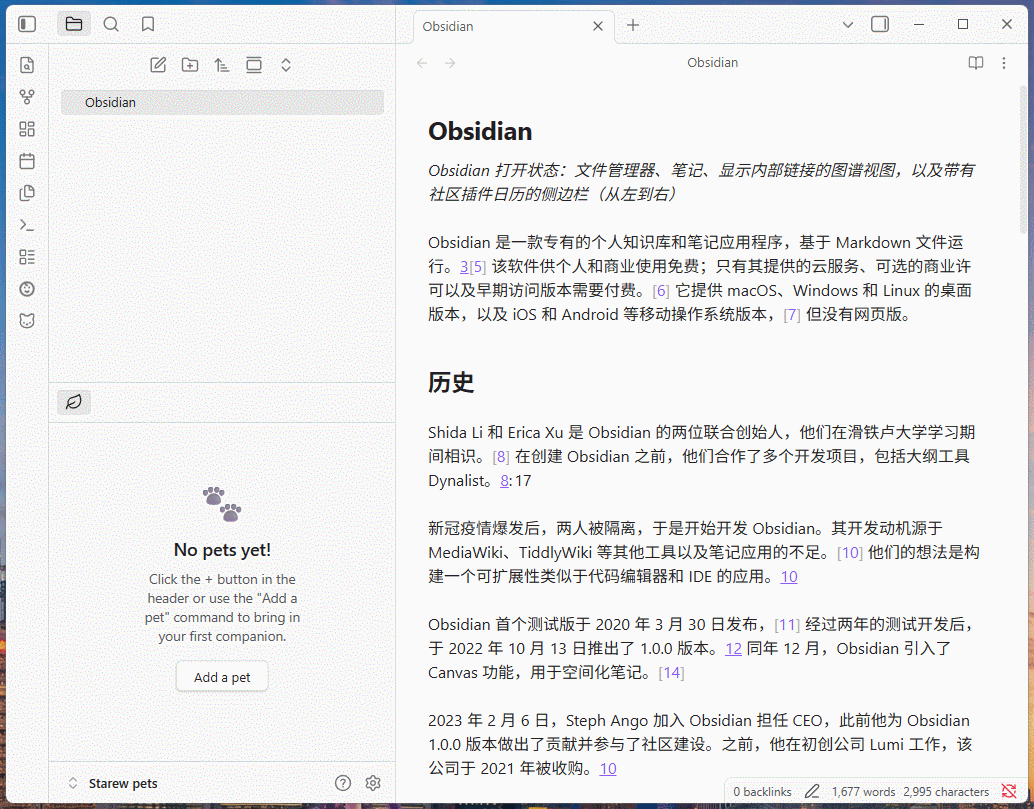Collapse the left sidebar toggle icon
Viewport: 1034px width, 809px height.
point(27,24)
